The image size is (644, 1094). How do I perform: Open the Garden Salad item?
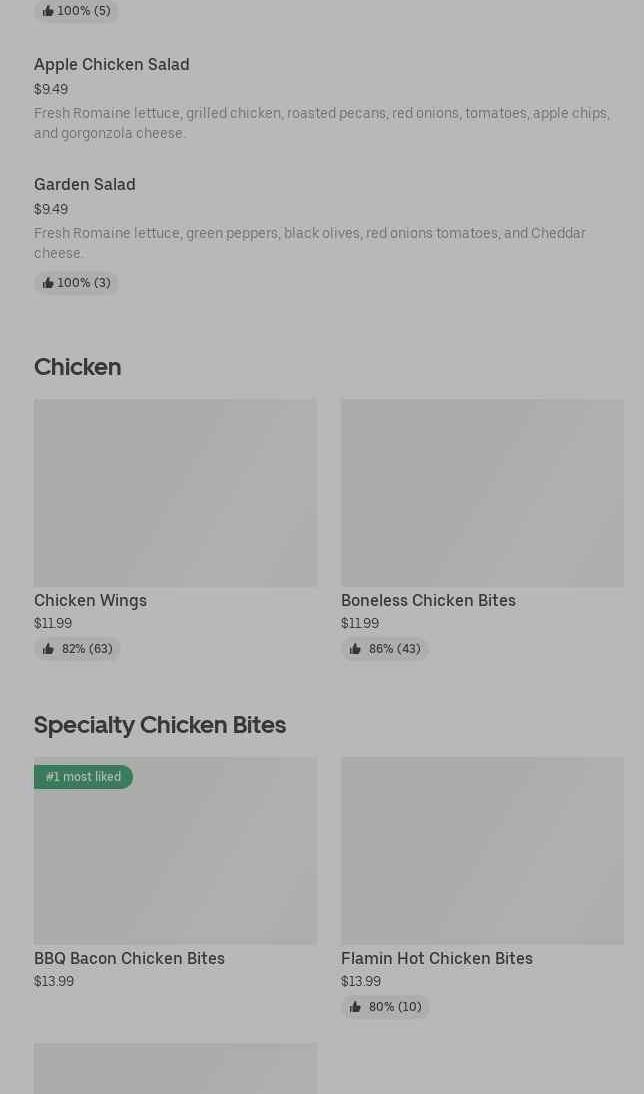(85, 184)
